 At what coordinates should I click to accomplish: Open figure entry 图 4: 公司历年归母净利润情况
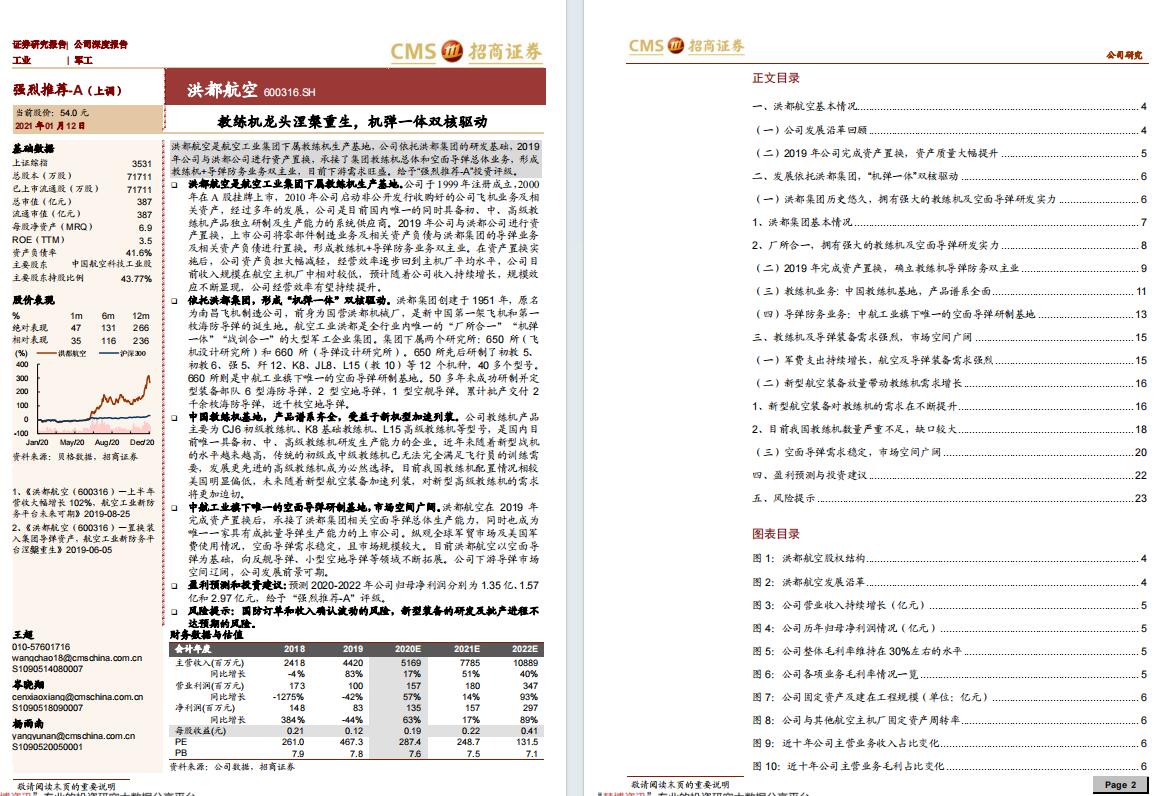click(949, 627)
